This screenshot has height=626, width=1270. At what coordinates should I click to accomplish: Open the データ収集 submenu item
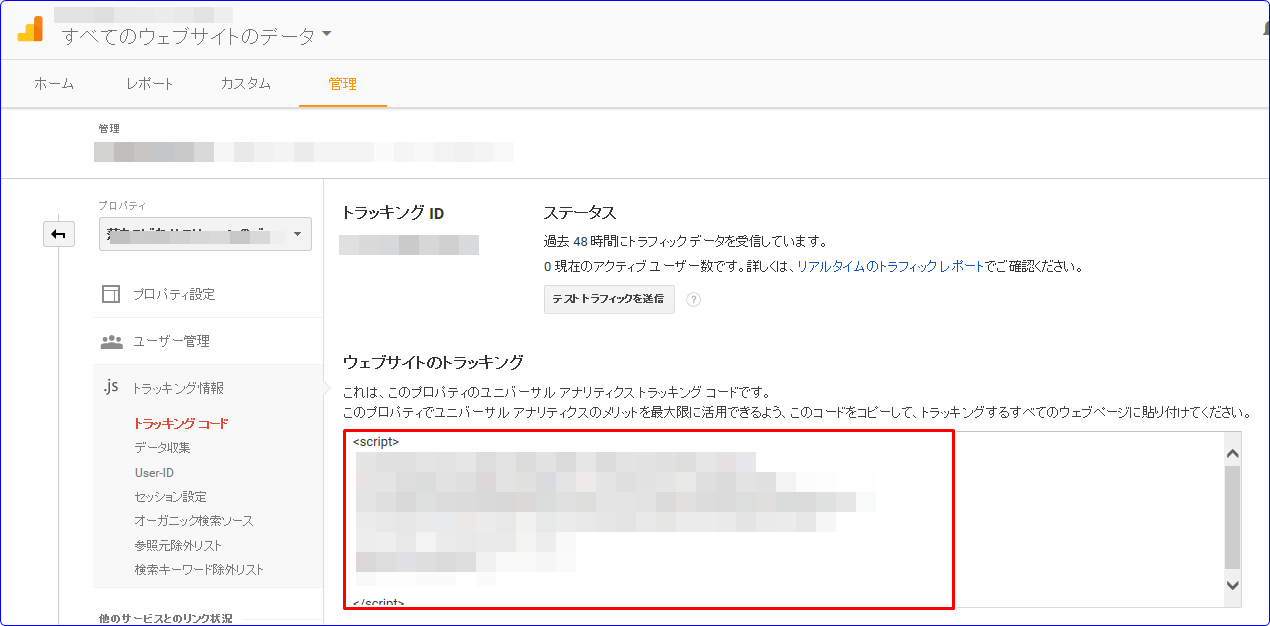point(162,448)
